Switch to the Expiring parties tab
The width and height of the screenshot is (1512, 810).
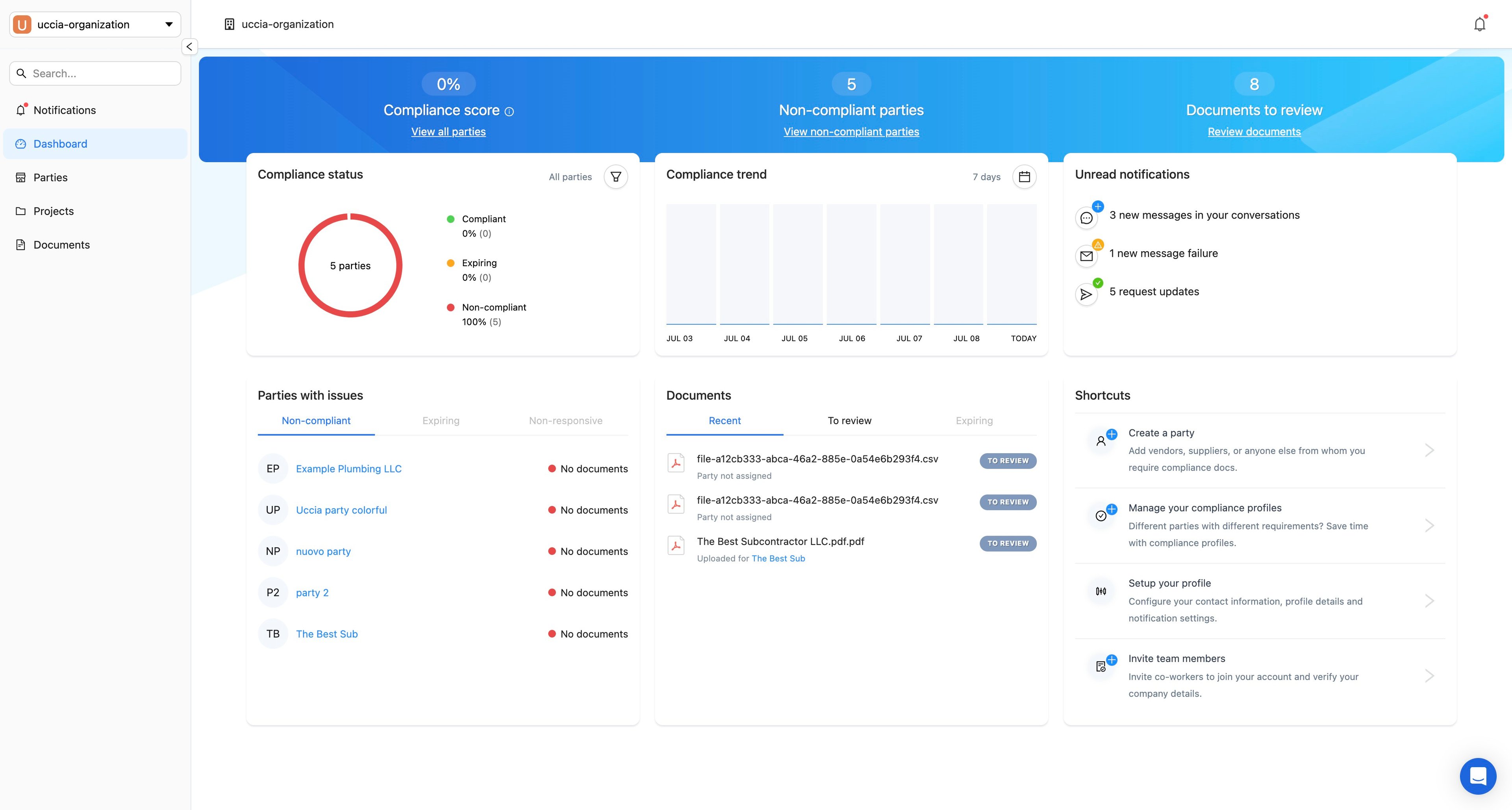coord(441,421)
